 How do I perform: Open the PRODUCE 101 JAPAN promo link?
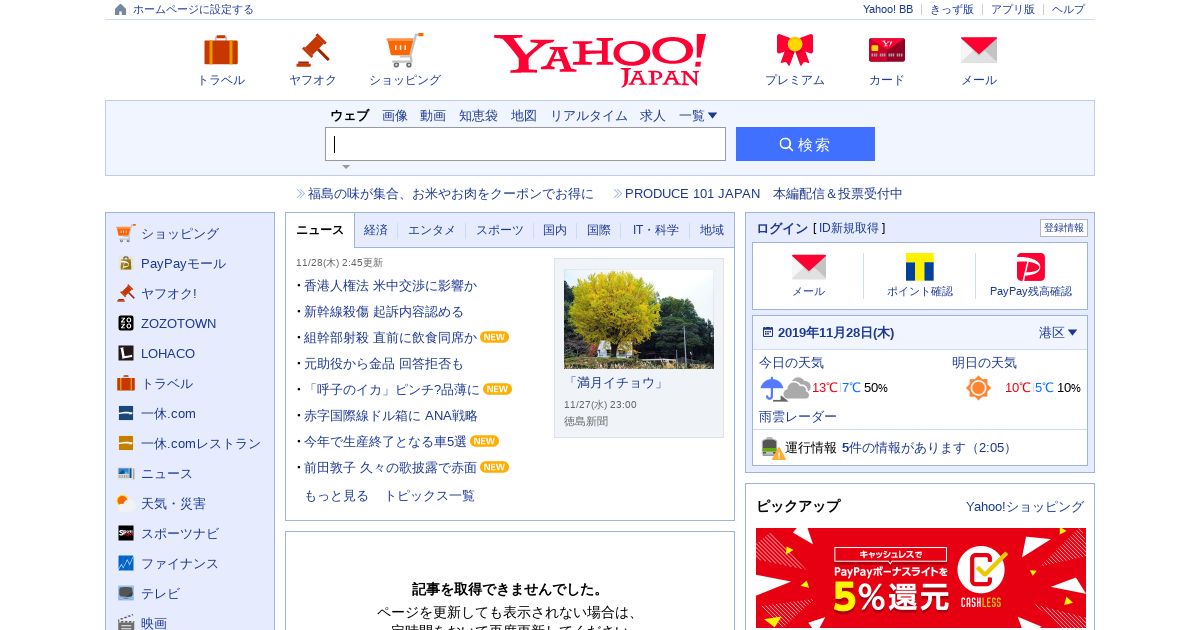click(764, 194)
